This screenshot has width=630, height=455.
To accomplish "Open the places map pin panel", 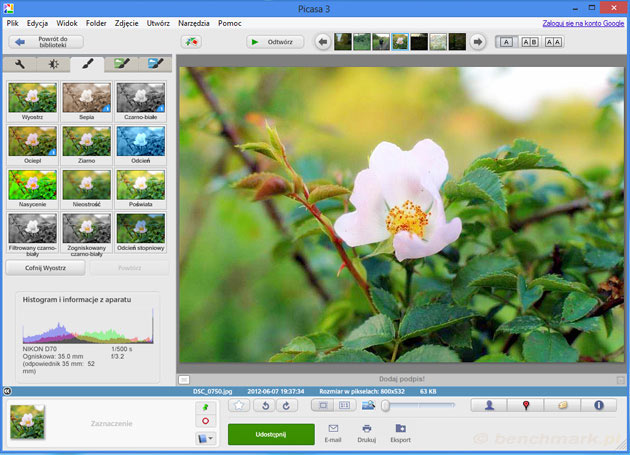I will coord(527,405).
